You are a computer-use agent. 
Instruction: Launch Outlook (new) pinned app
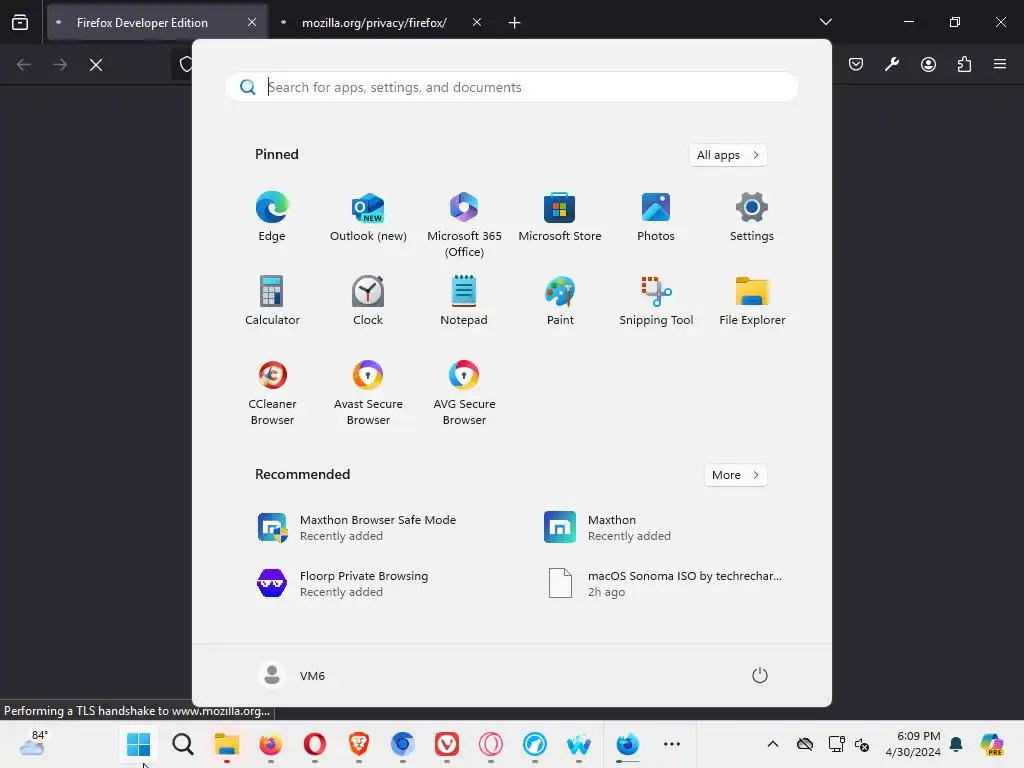point(368,217)
